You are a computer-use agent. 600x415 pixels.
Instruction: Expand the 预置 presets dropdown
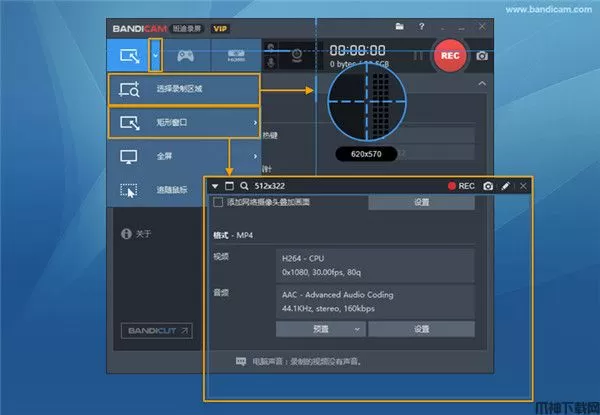point(321,329)
